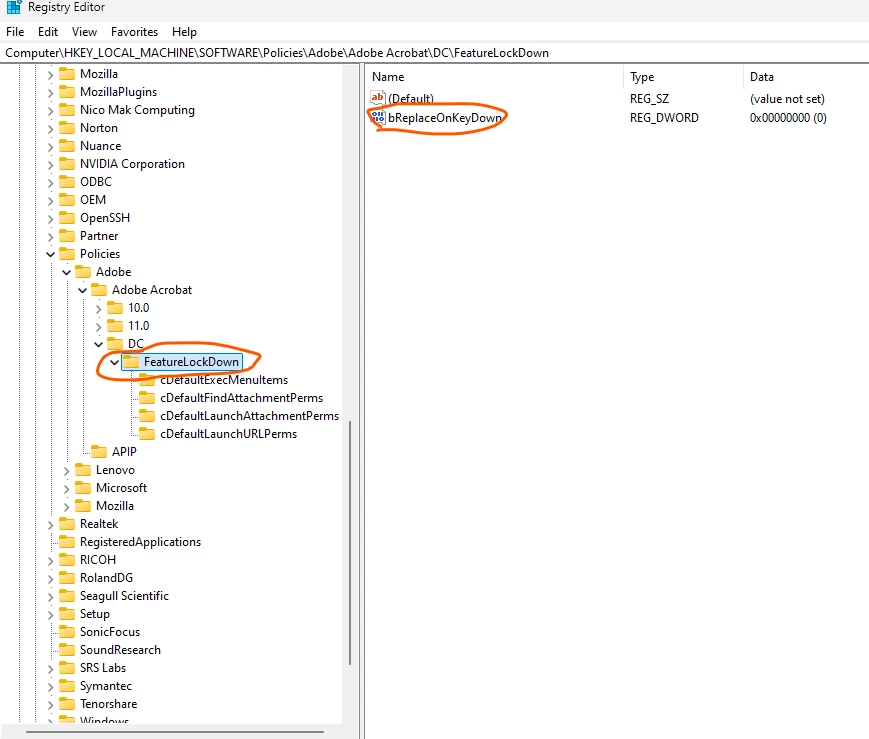Viewport: 869px width, 739px height.
Task: Collapse the Adobe key
Action: [x=66, y=272]
